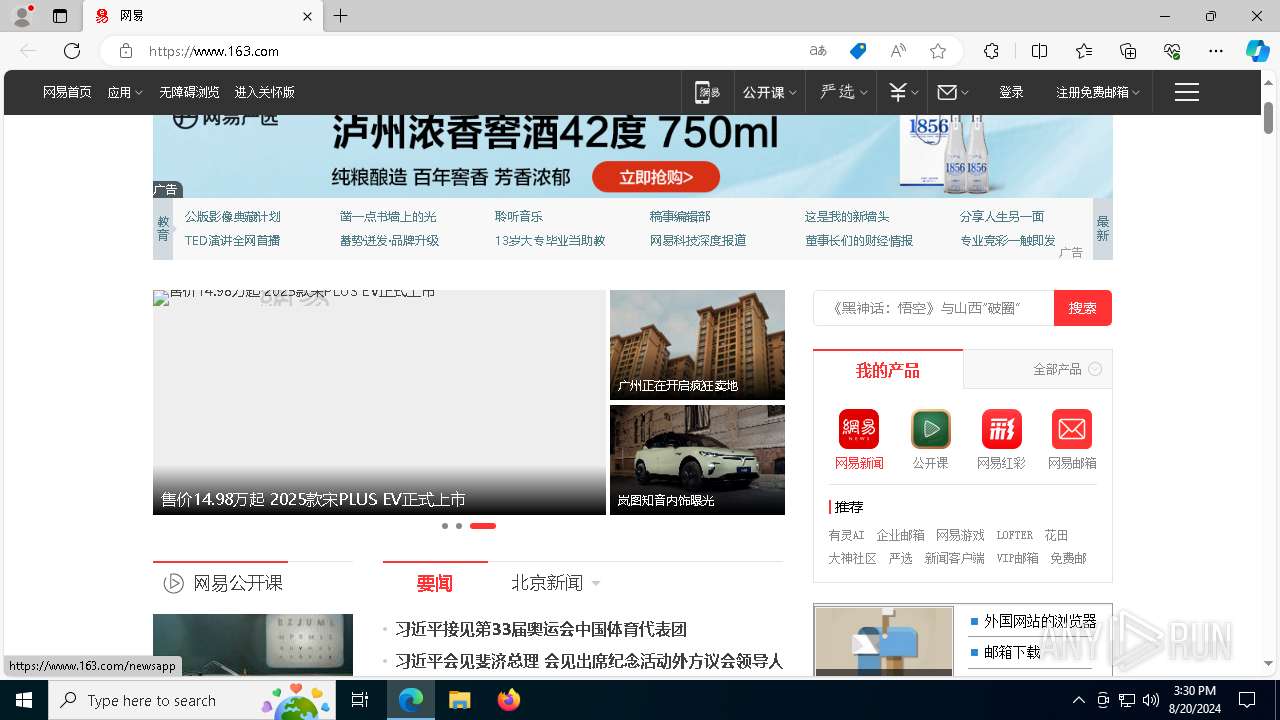
Task: Click the 立即抢购 ad button
Action: (x=656, y=177)
